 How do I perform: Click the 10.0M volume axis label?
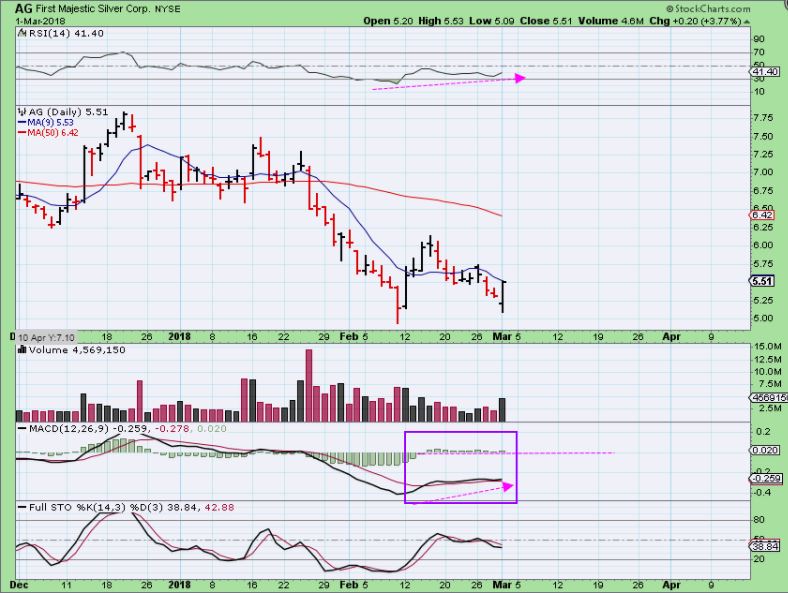[767, 372]
